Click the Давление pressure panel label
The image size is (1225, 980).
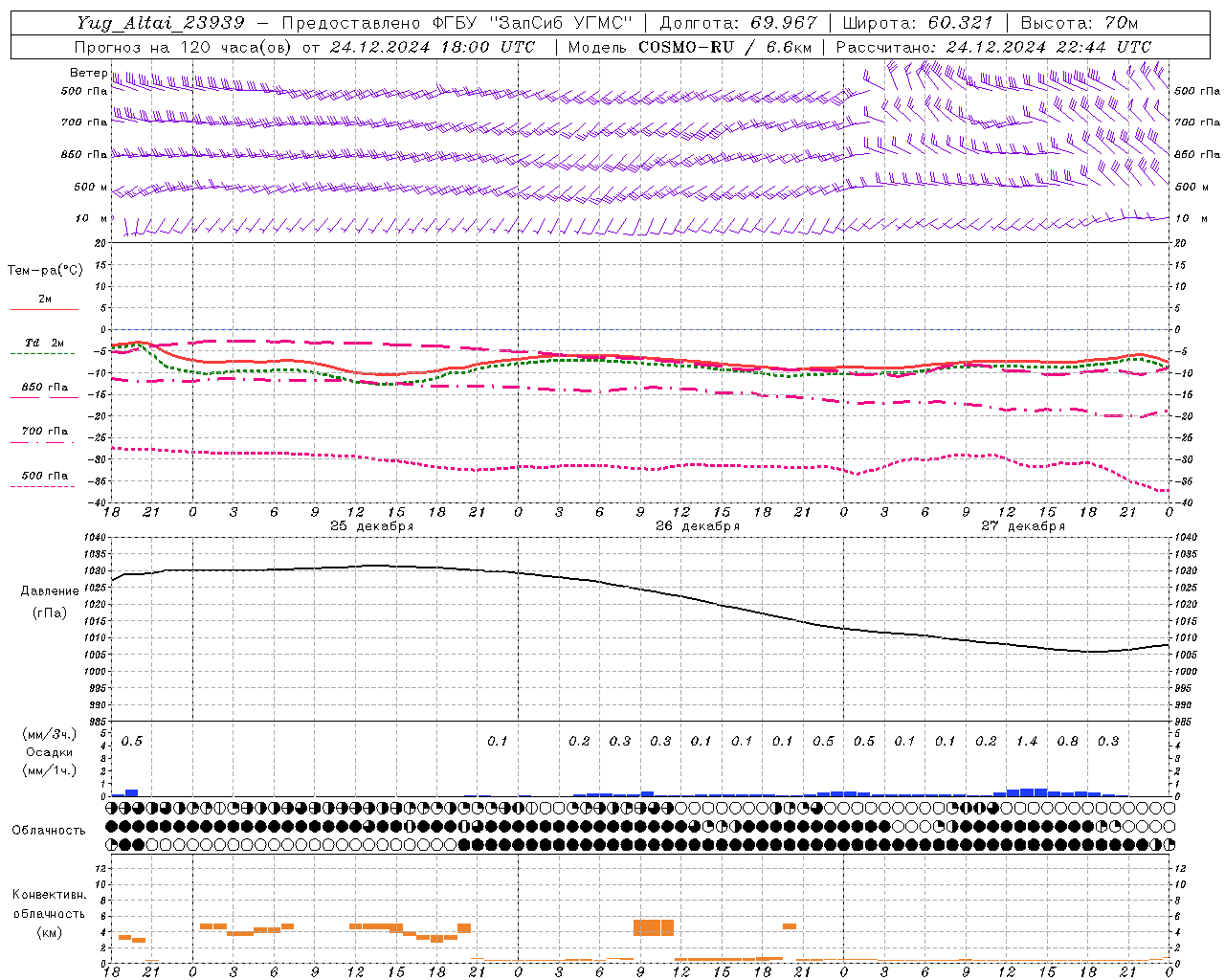50,591
